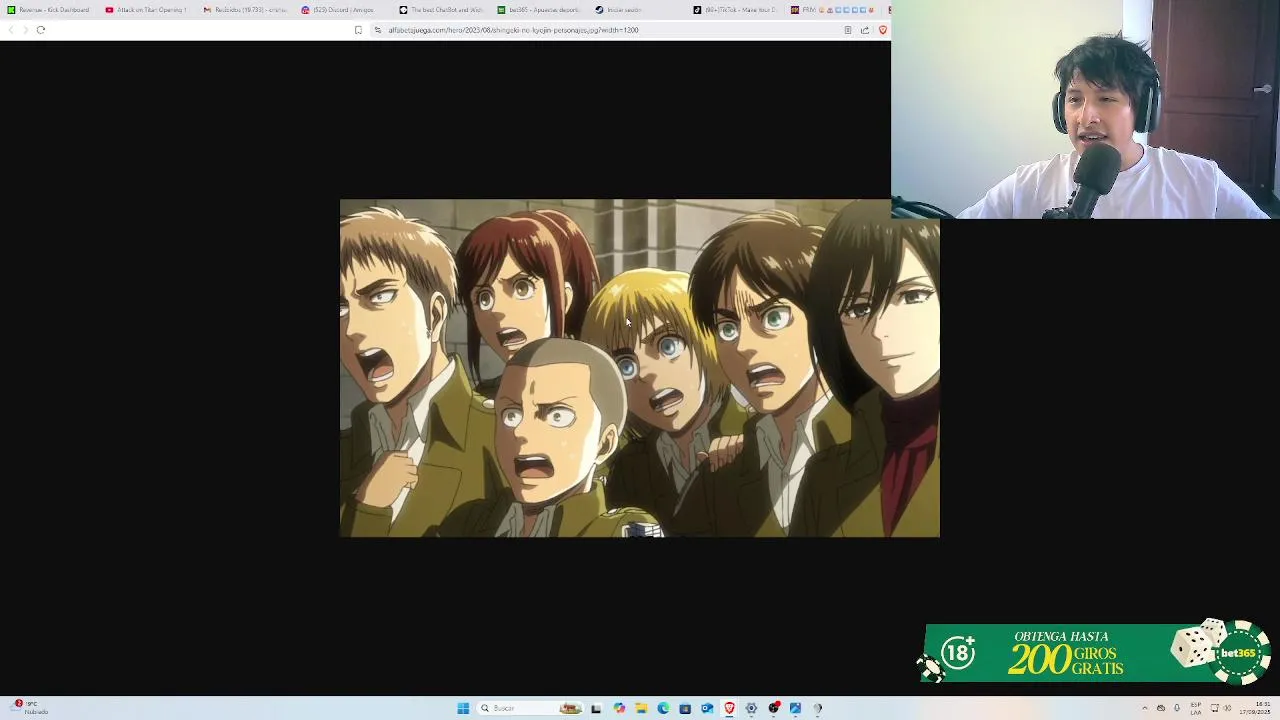Open the weather widget on the taskbar
Viewport: 1280px width, 720px height.
pyautogui.click(x=28, y=708)
